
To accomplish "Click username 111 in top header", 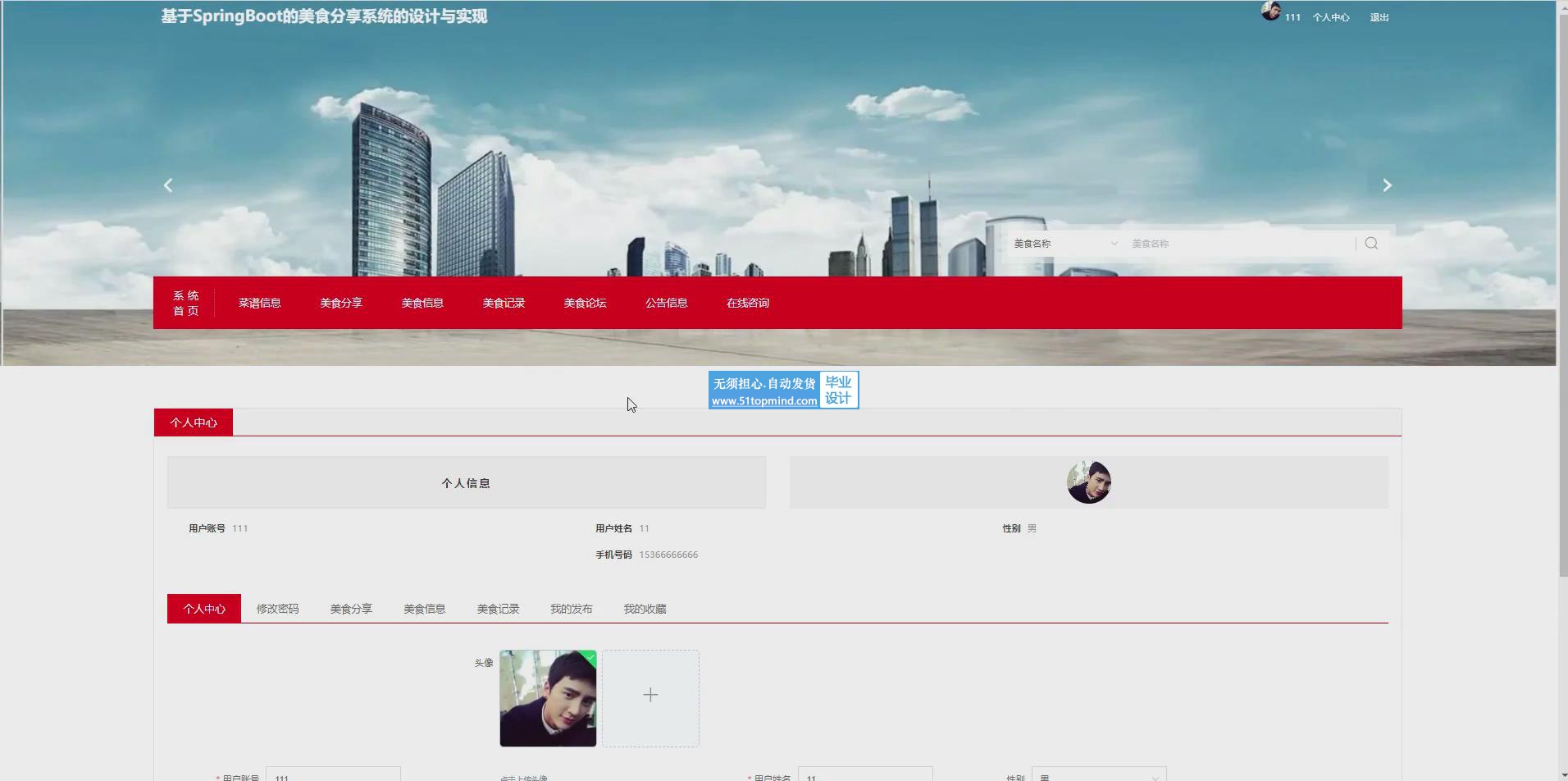I will tap(1292, 17).
